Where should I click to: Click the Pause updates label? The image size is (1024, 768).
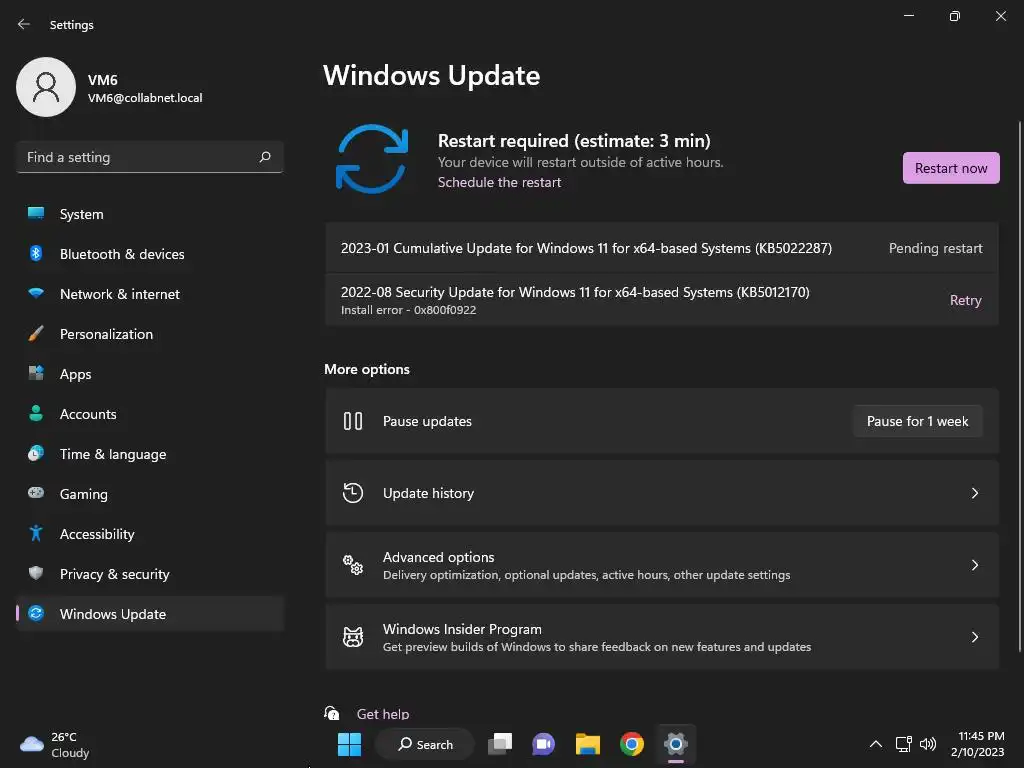click(x=427, y=421)
